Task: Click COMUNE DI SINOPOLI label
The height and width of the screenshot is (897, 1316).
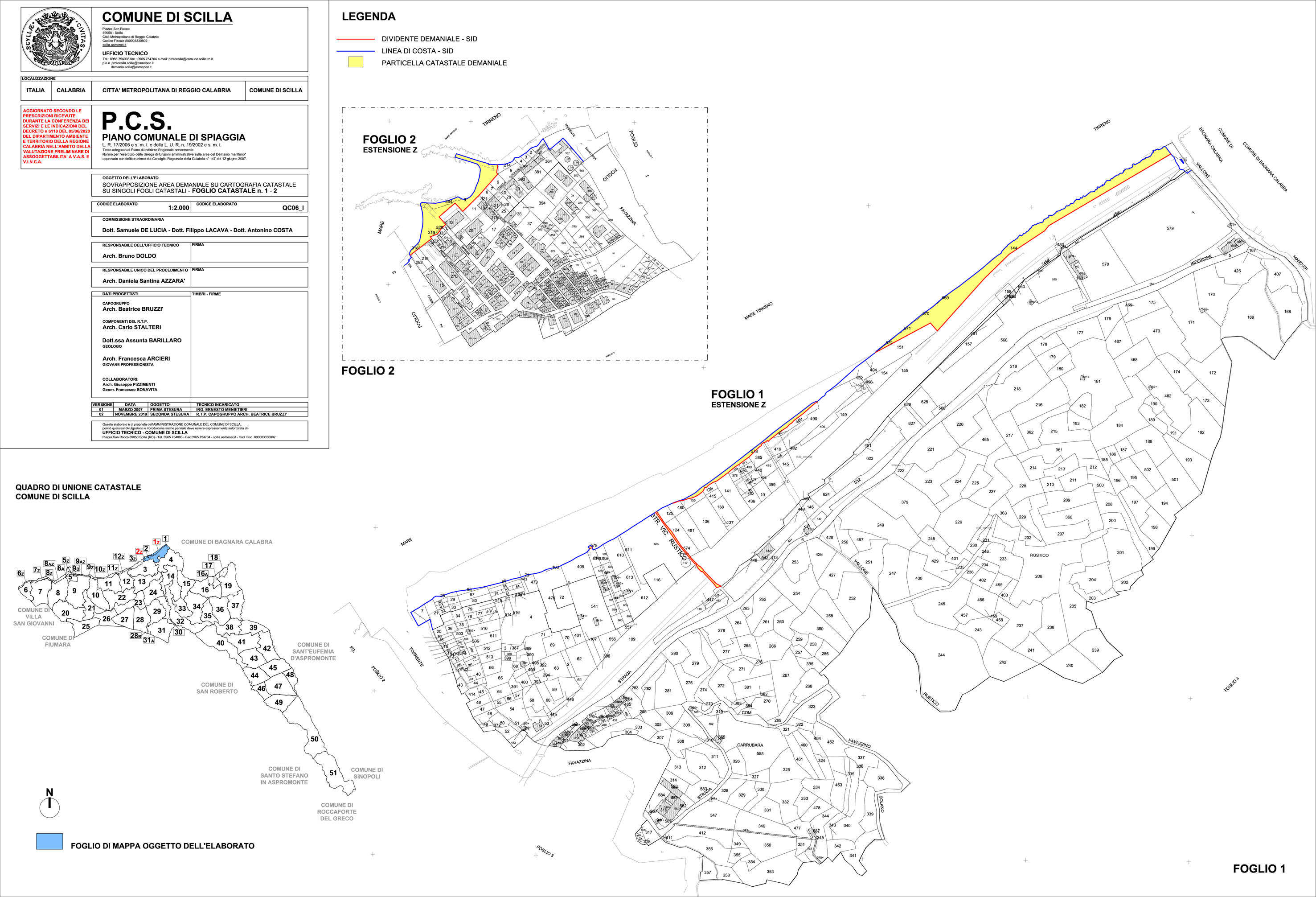Action: [367, 773]
